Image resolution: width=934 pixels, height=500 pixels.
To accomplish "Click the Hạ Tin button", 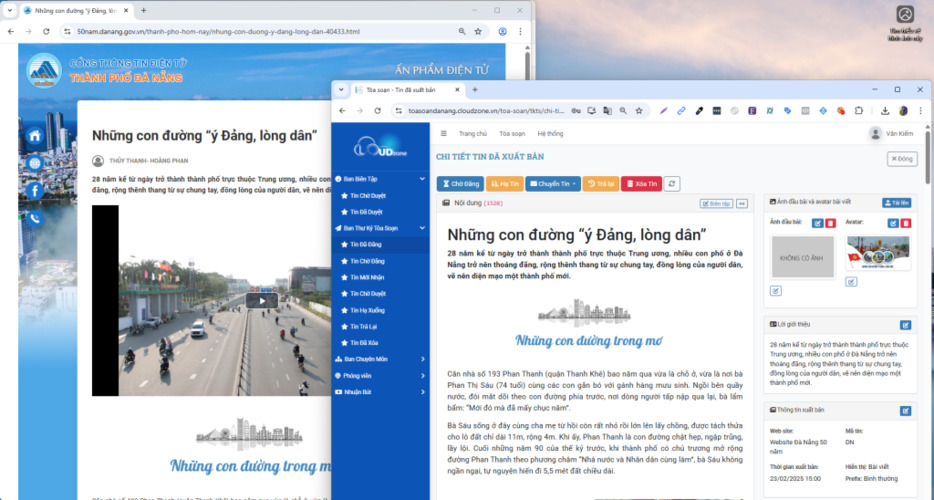I will tap(505, 184).
